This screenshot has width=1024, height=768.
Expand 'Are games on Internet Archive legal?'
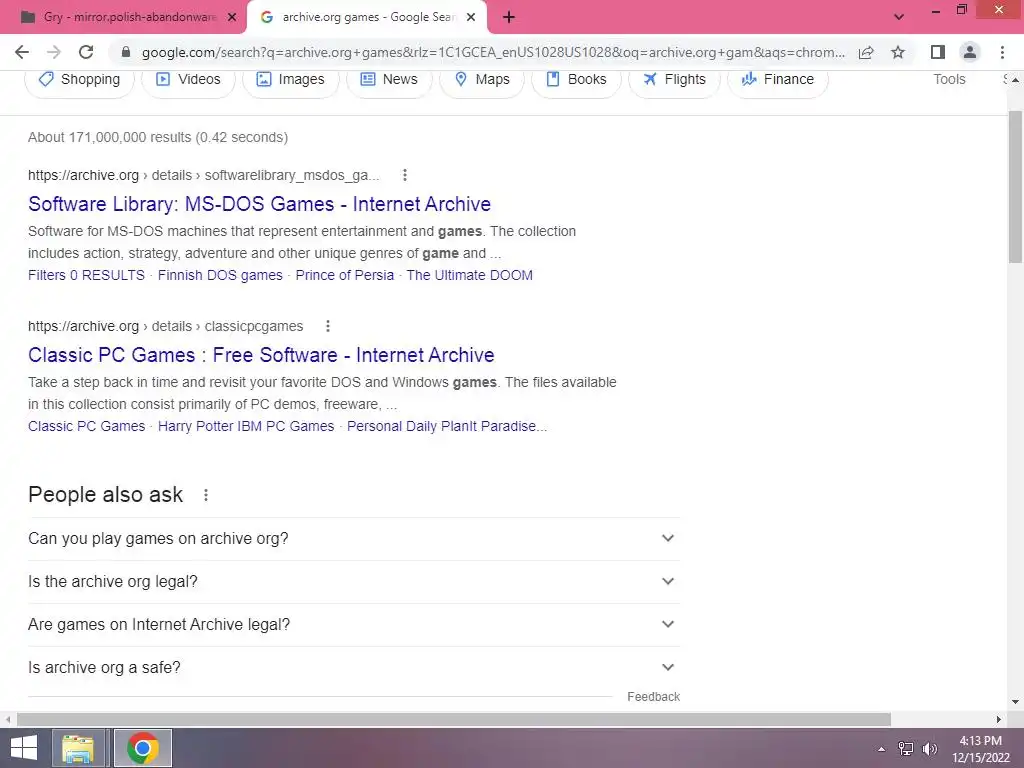click(x=354, y=625)
